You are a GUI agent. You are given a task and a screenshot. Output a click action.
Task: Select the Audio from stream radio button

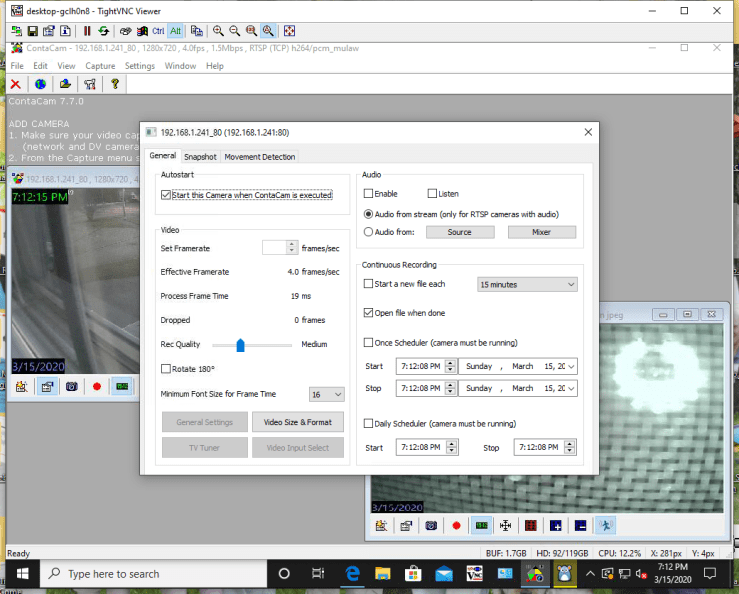(x=368, y=214)
